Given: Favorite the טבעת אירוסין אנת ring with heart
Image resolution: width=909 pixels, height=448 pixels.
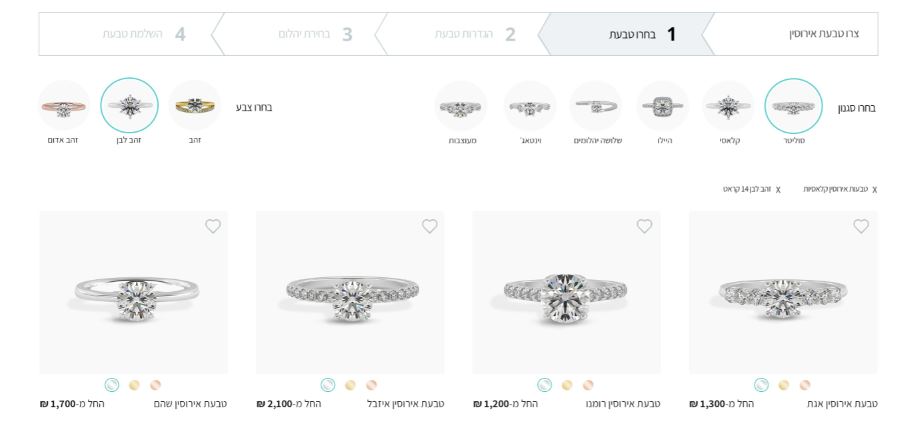Looking at the screenshot, I should 861,226.
